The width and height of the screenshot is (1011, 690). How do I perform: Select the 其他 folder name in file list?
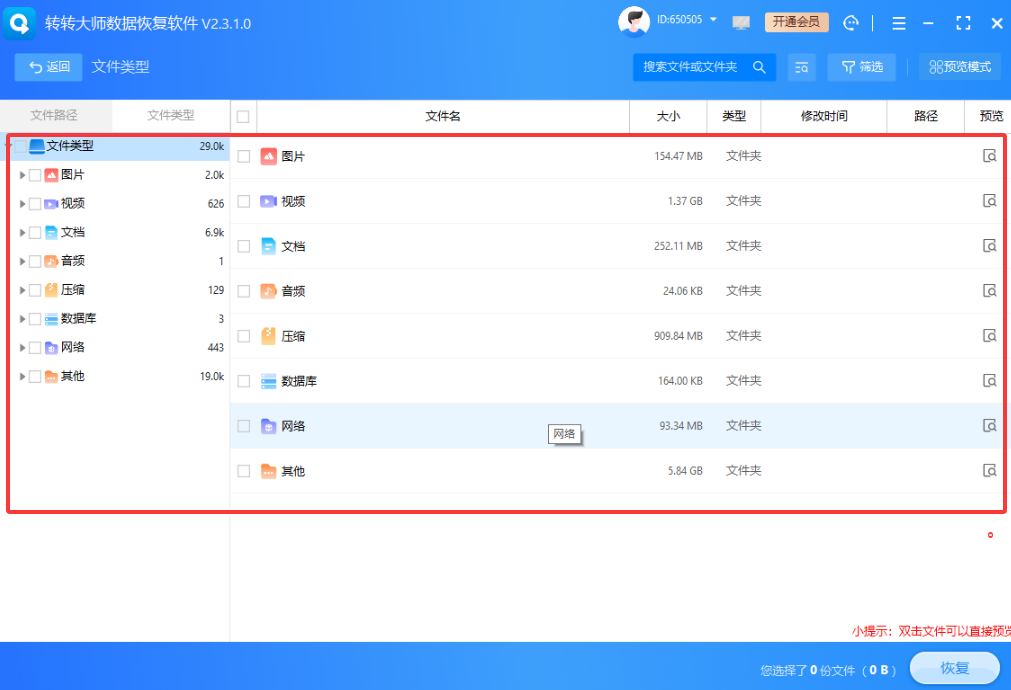click(293, 471)
